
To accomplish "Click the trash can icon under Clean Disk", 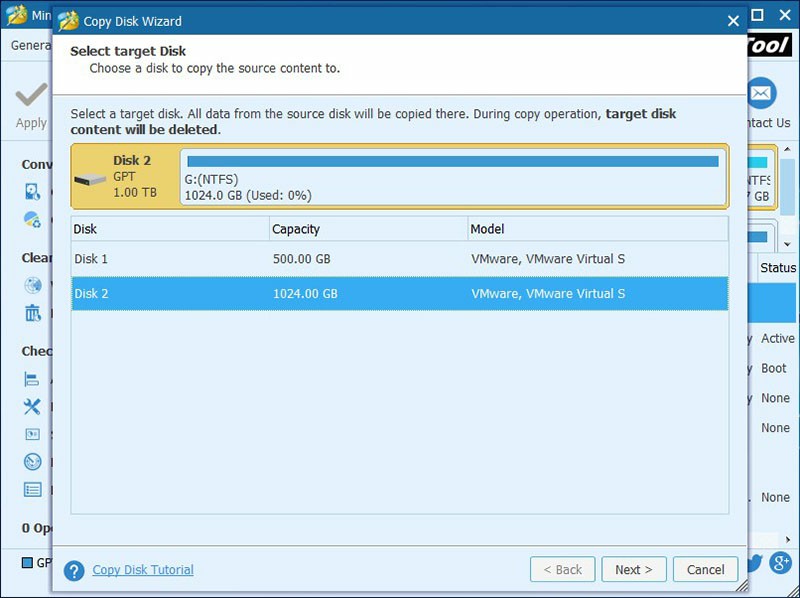I will 33,313.
